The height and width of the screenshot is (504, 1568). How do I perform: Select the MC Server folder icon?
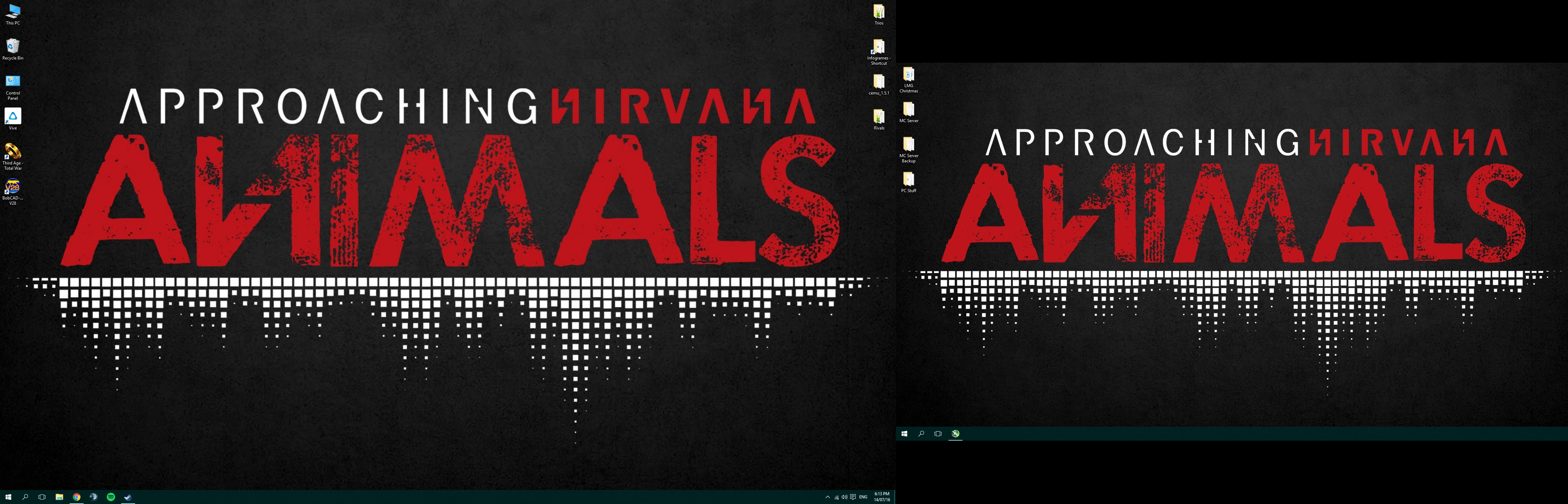909,112
